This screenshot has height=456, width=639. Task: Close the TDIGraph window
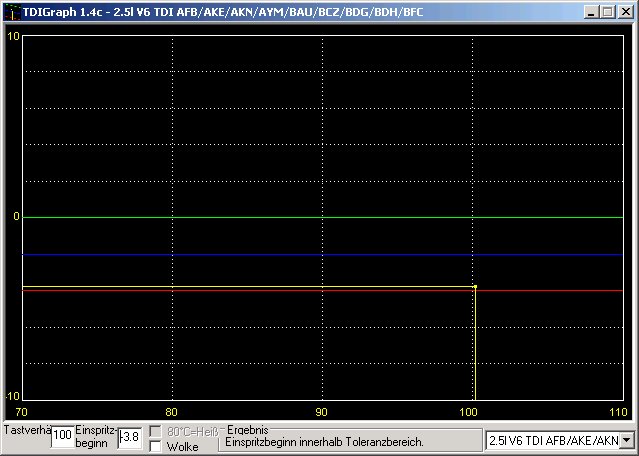coord(625,12)
